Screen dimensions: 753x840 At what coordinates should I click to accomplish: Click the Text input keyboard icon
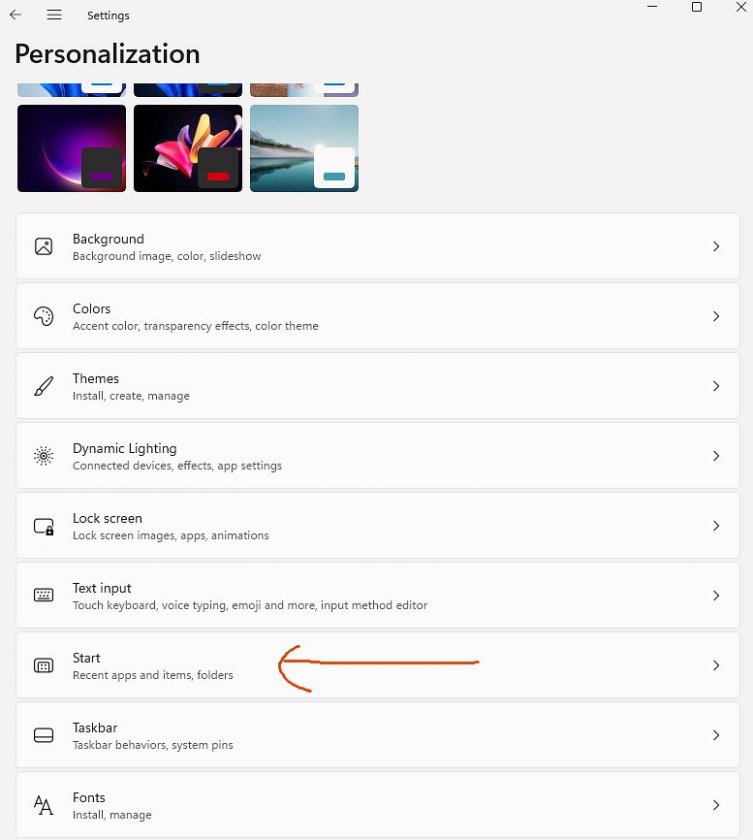[43, 595]
